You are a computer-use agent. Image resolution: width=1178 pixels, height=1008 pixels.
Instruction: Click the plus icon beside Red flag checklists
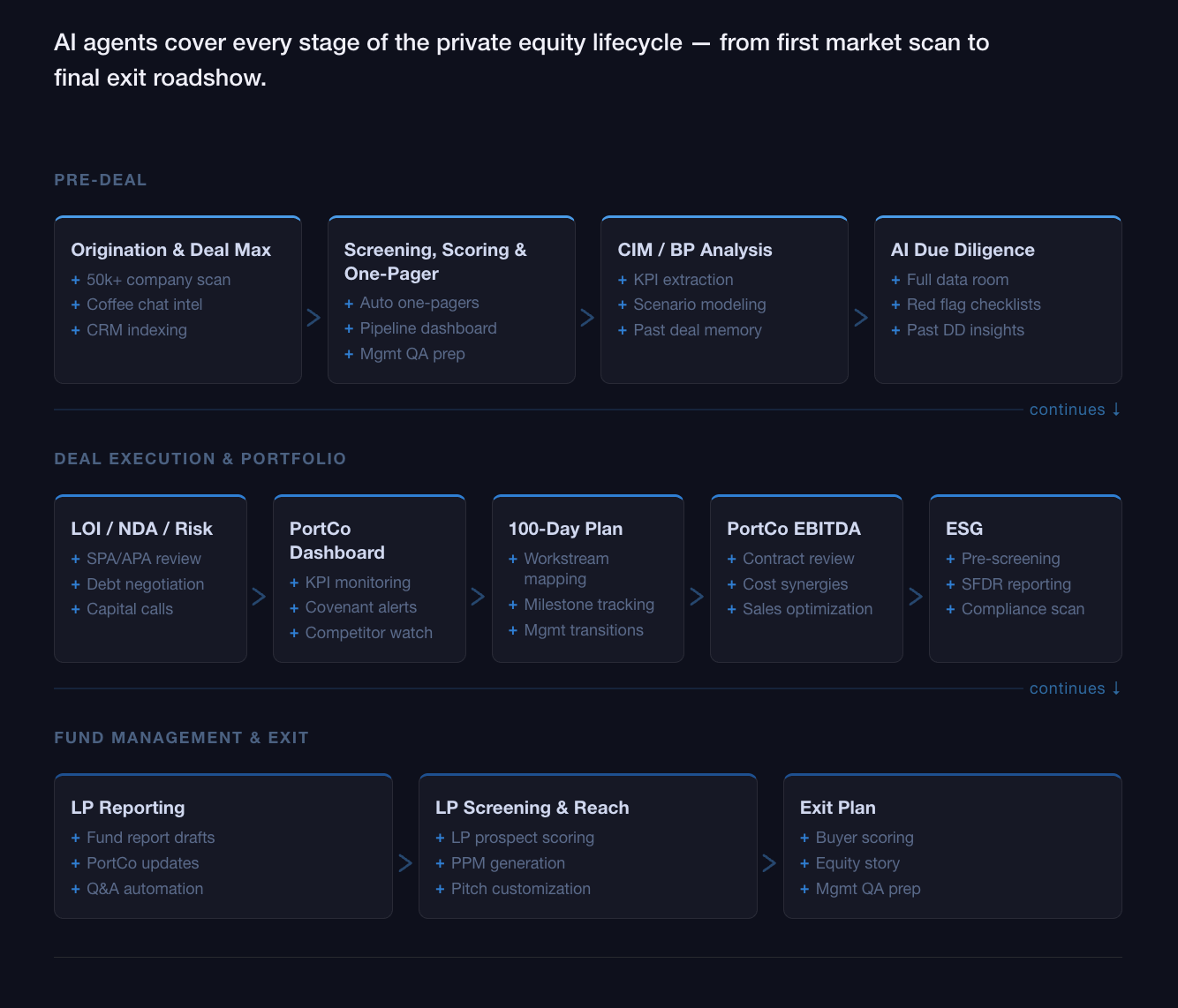[x=895, y=305]
